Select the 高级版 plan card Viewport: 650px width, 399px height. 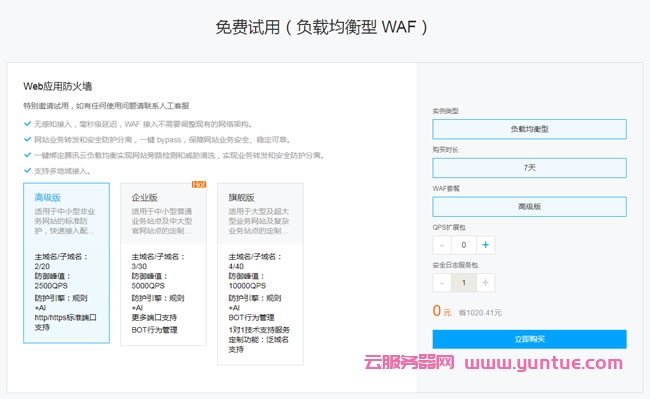(x=66, y=263)
